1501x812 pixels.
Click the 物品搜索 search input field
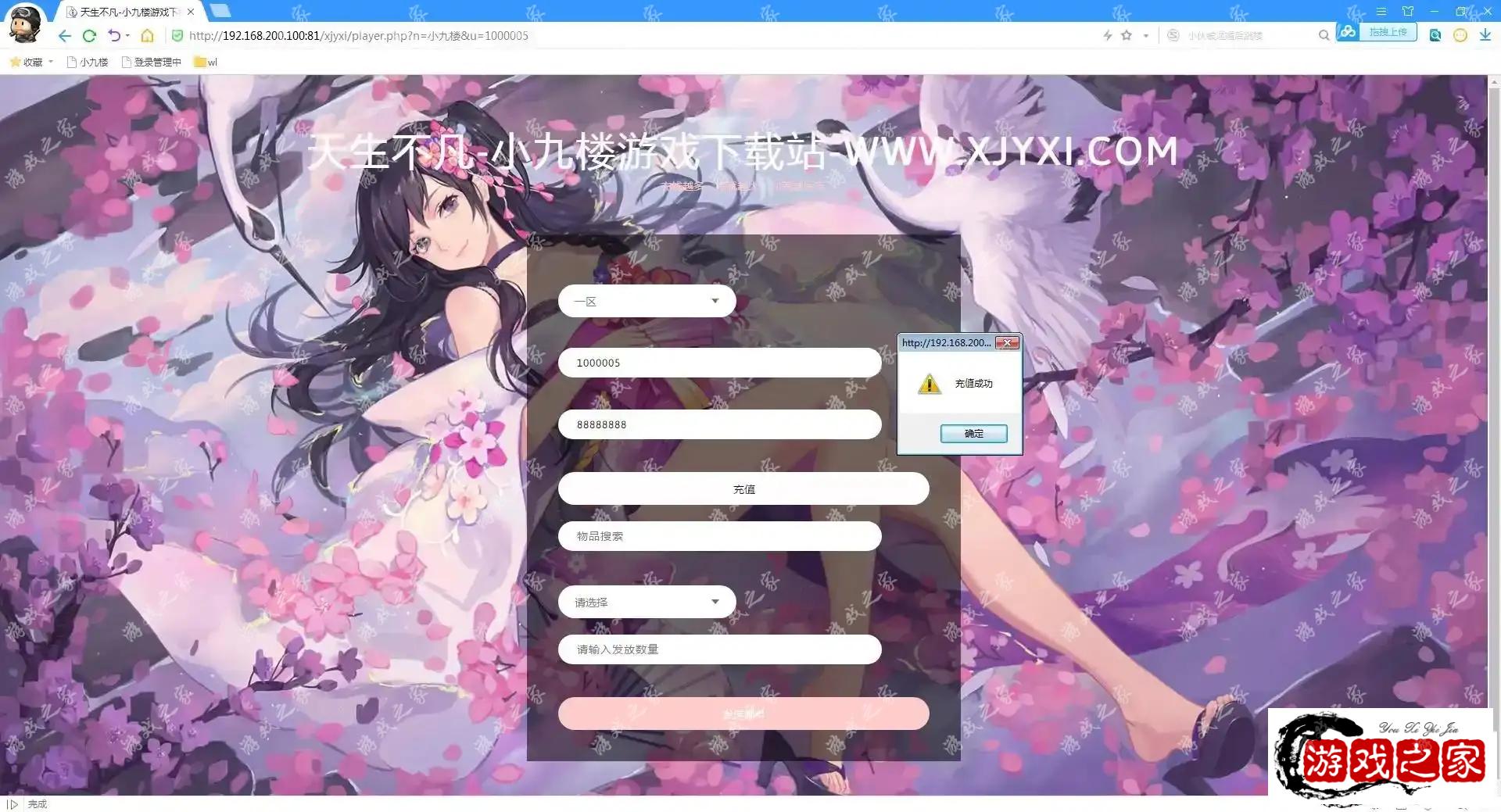coord(719,536)
